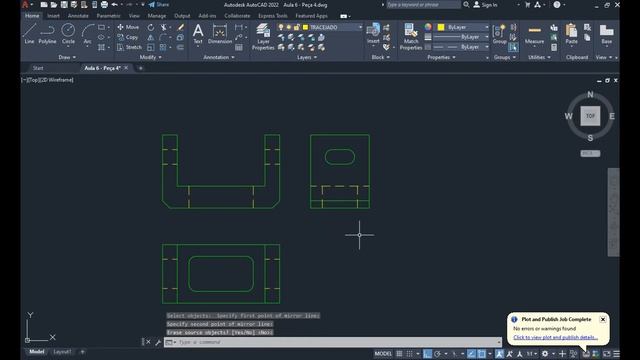Click the Insert block icon

click(x=373, y=33)
